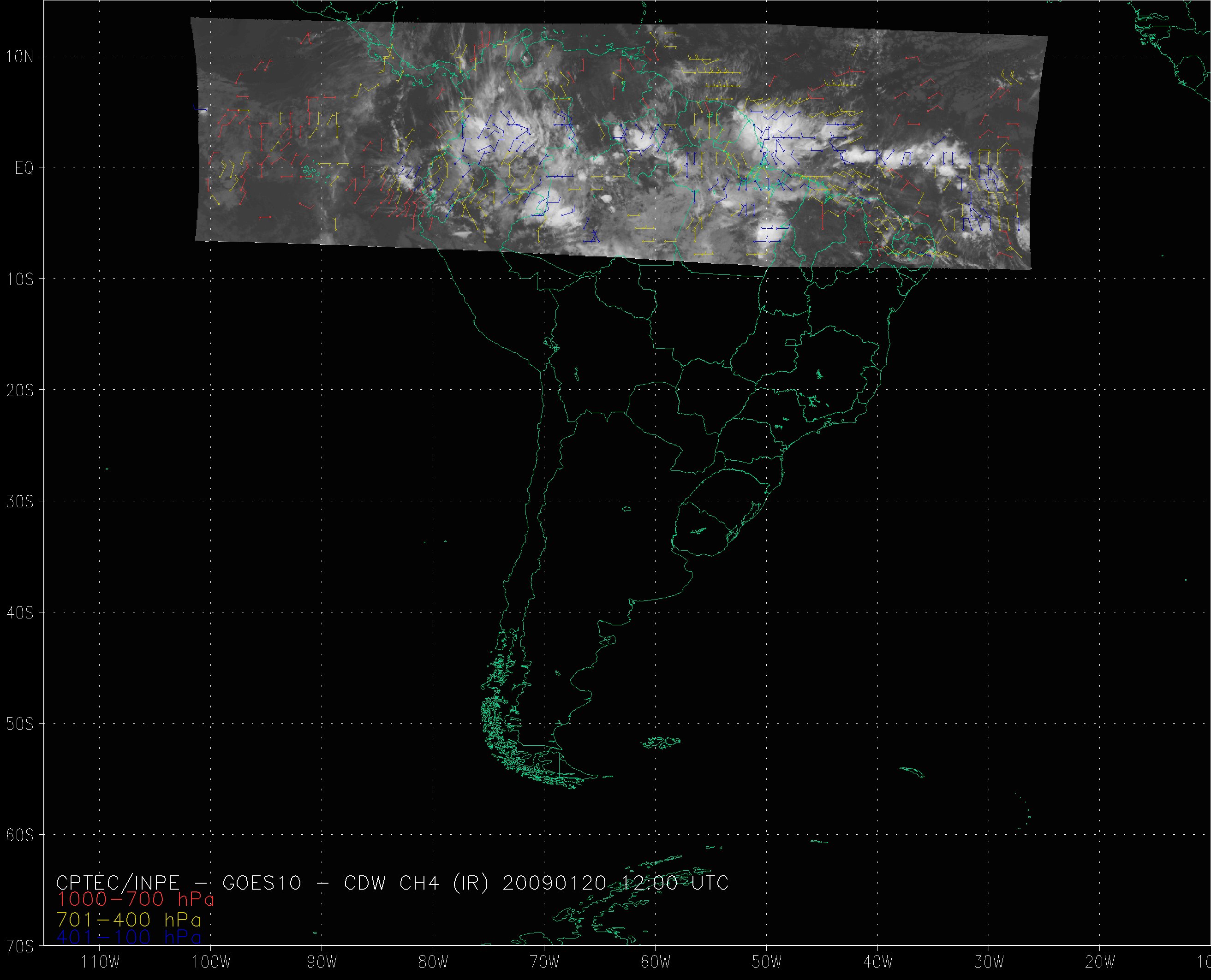Image resolution: width=1211 pixels, height=980 pixels.
Task: Click the 60W longitude label
Action: pyautogui.click(x=656, y=962)
